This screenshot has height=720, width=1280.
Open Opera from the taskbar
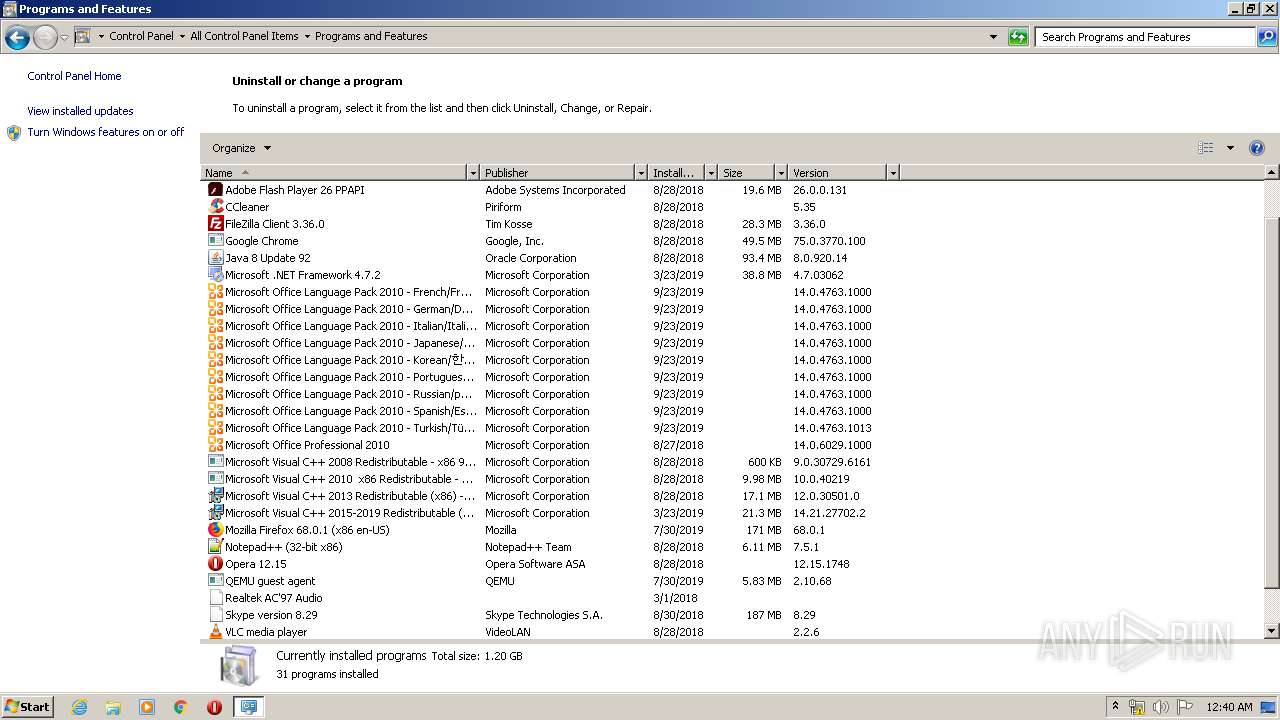[214, 707]
